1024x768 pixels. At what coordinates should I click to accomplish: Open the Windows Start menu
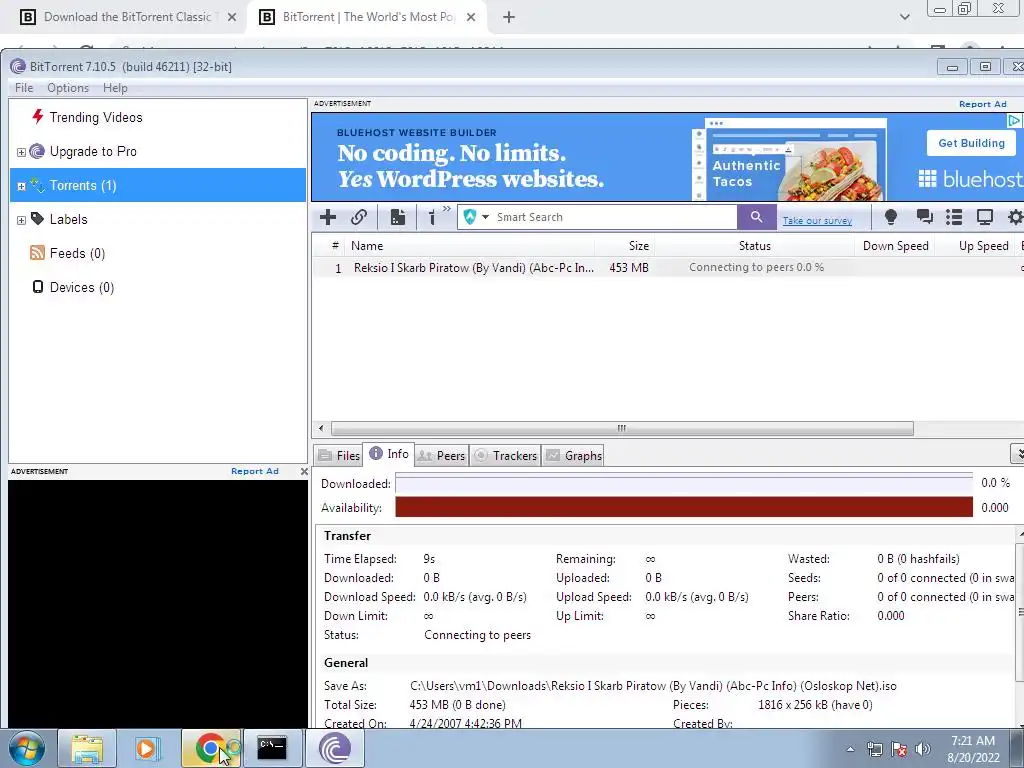(27, 748)
